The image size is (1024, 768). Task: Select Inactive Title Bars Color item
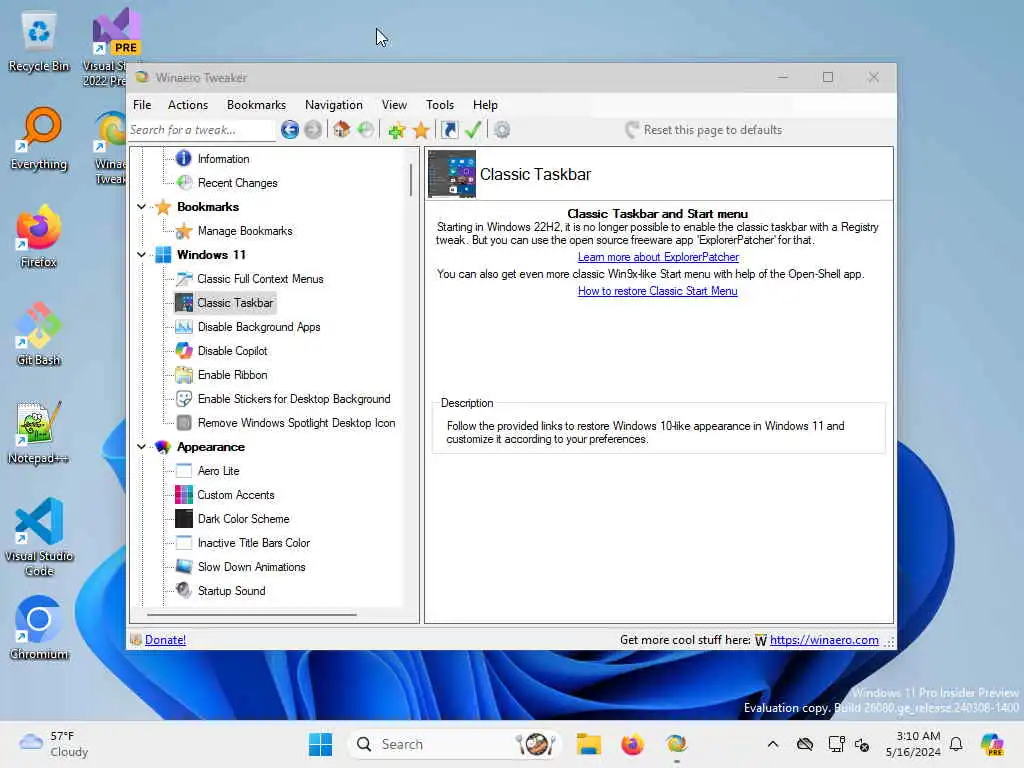253,543
